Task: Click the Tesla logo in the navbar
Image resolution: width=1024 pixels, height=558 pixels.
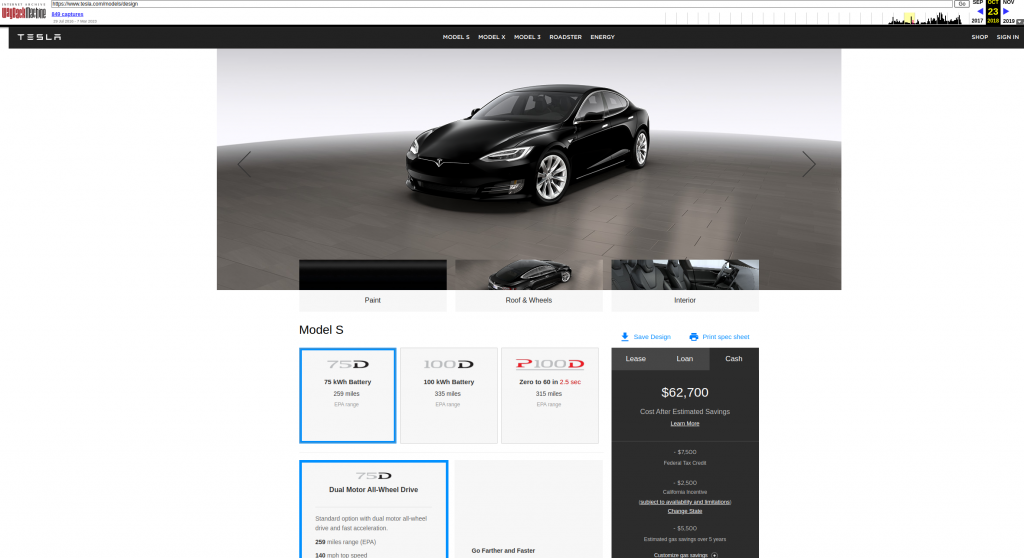Action: (x=39, y=37)
